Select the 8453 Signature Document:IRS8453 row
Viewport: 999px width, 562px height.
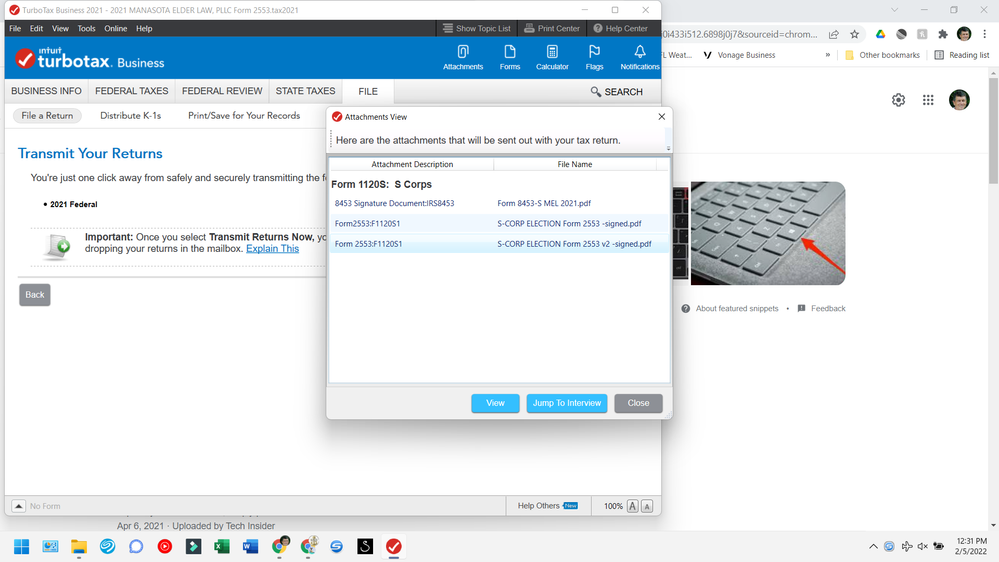pos(499,203)
